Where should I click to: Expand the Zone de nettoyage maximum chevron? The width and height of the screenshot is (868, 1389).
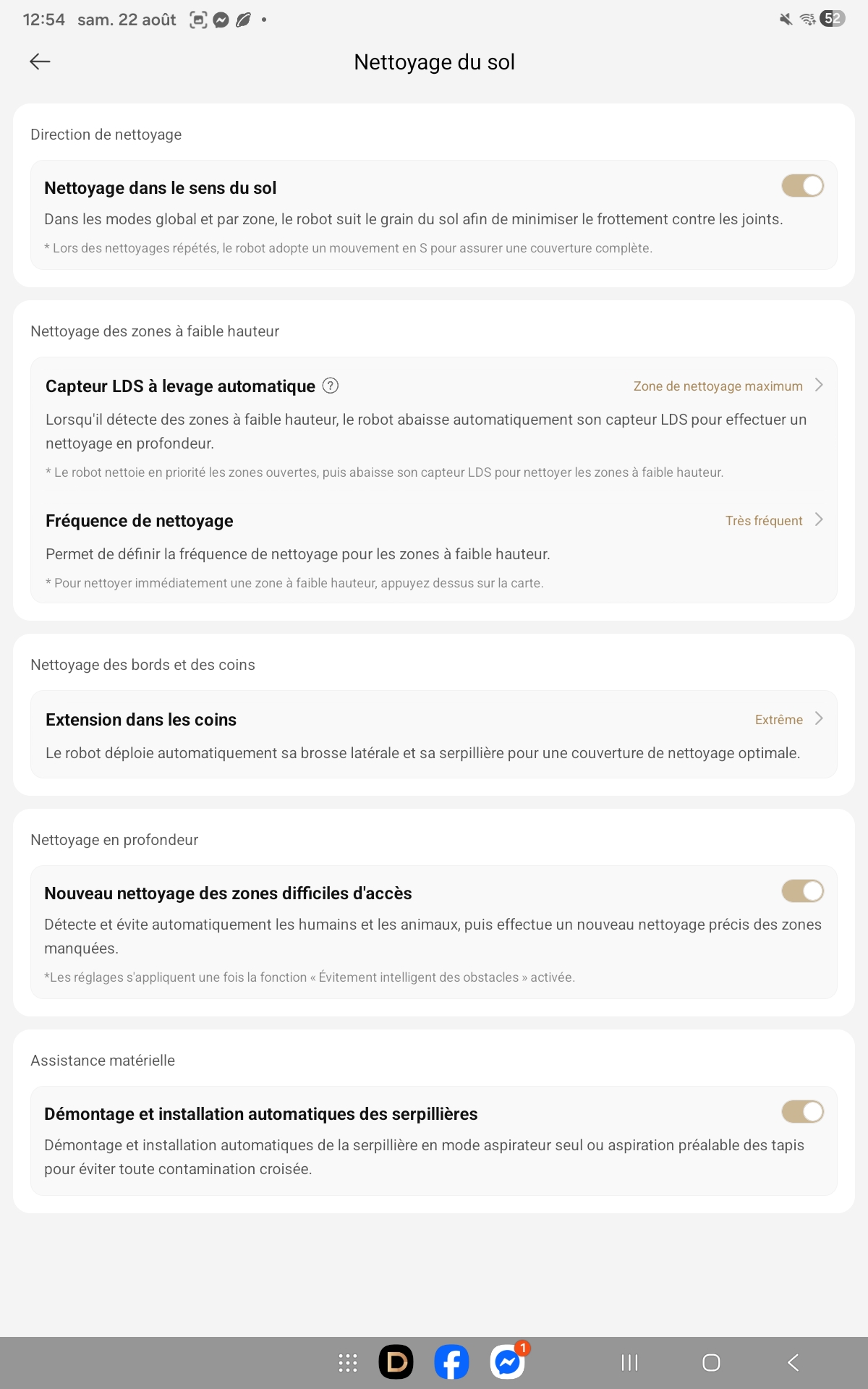pyautogui.click(x=819, y=385)
